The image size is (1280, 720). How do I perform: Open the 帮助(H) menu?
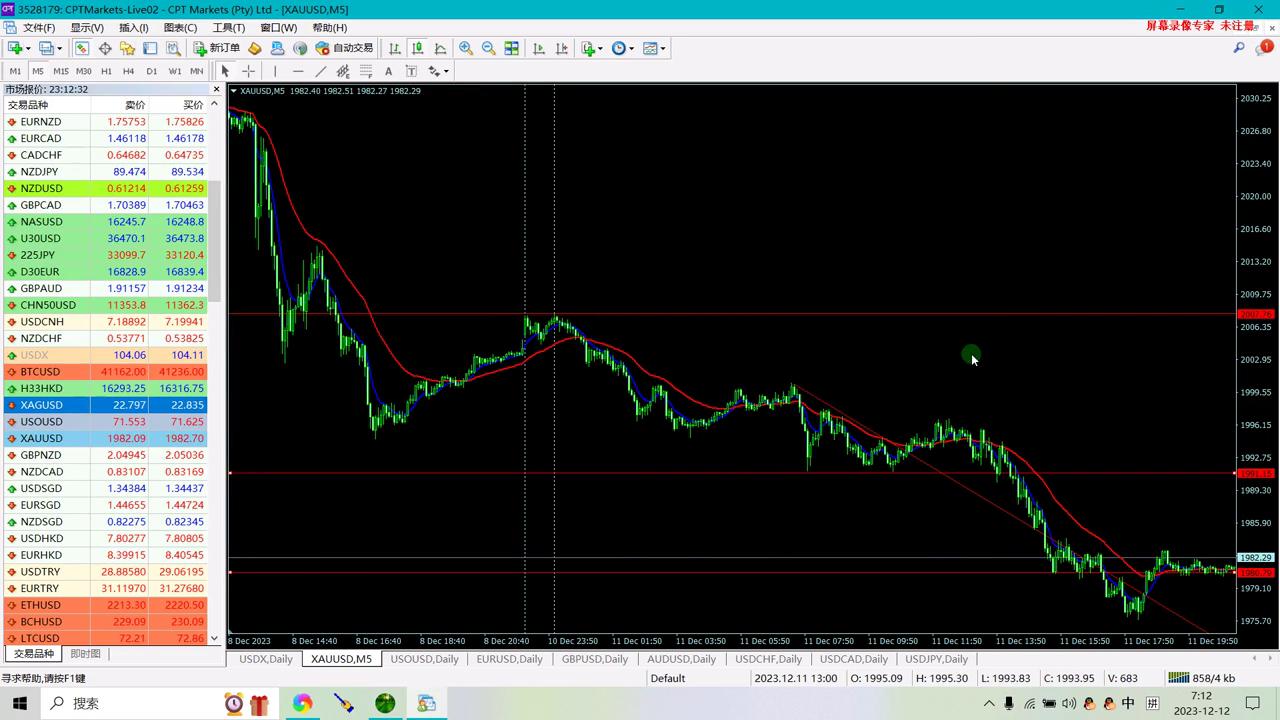coord(330,27)
